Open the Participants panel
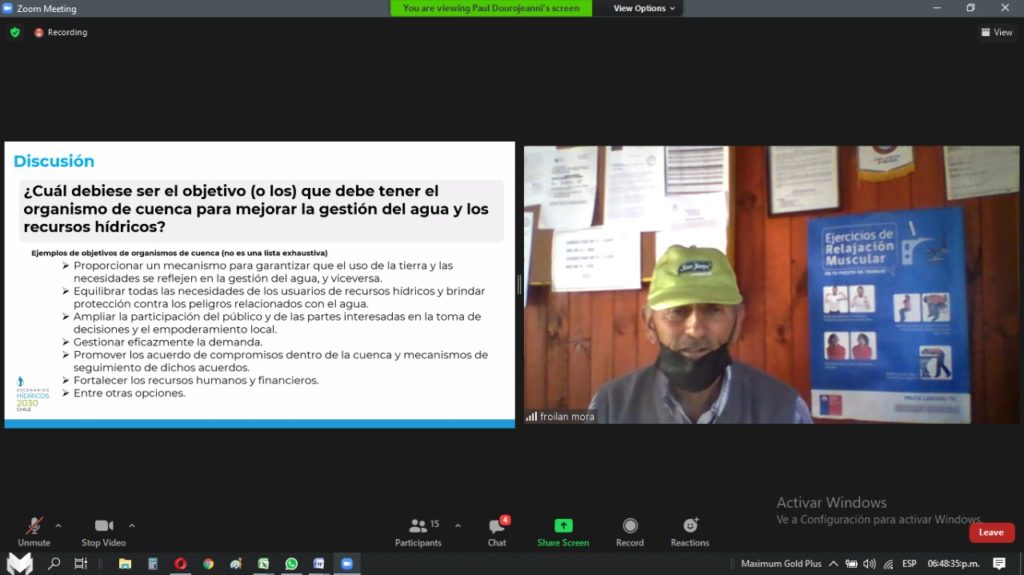Image resolution: width=1024 pixels, height=575 pixels. pyautogui.click(x=418, y=531)
